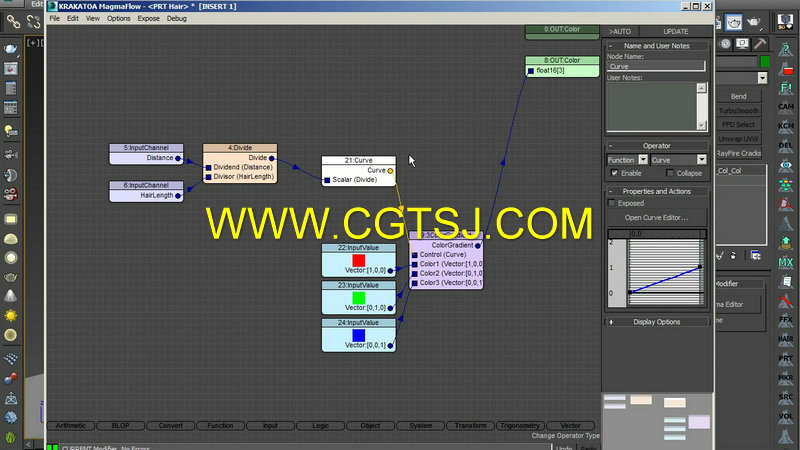Click the User Notes scroll down arrow
The image size is (800, 450).
(702, 125)
